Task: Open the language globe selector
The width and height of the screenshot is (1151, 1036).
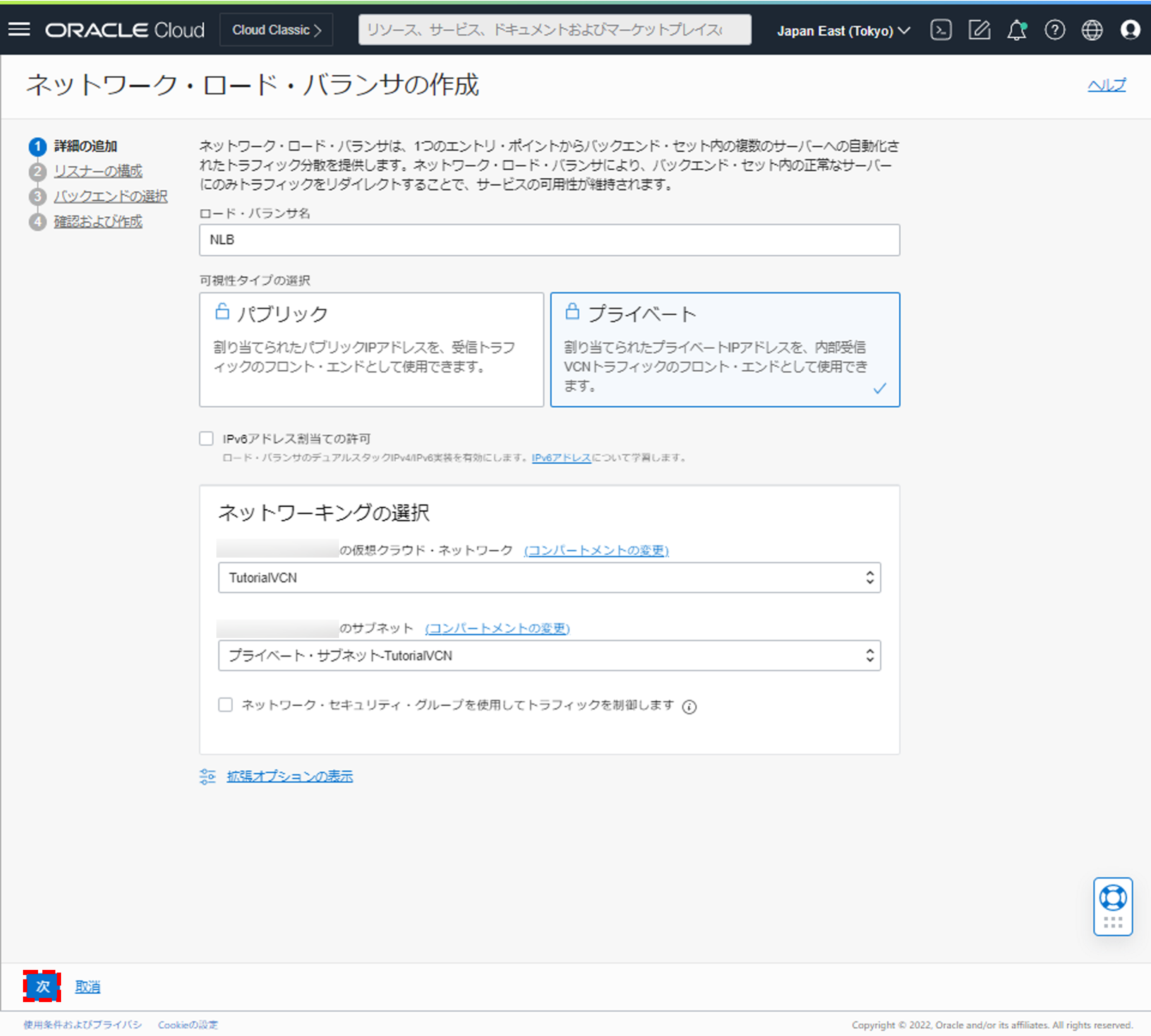Action: [1092, 30]
